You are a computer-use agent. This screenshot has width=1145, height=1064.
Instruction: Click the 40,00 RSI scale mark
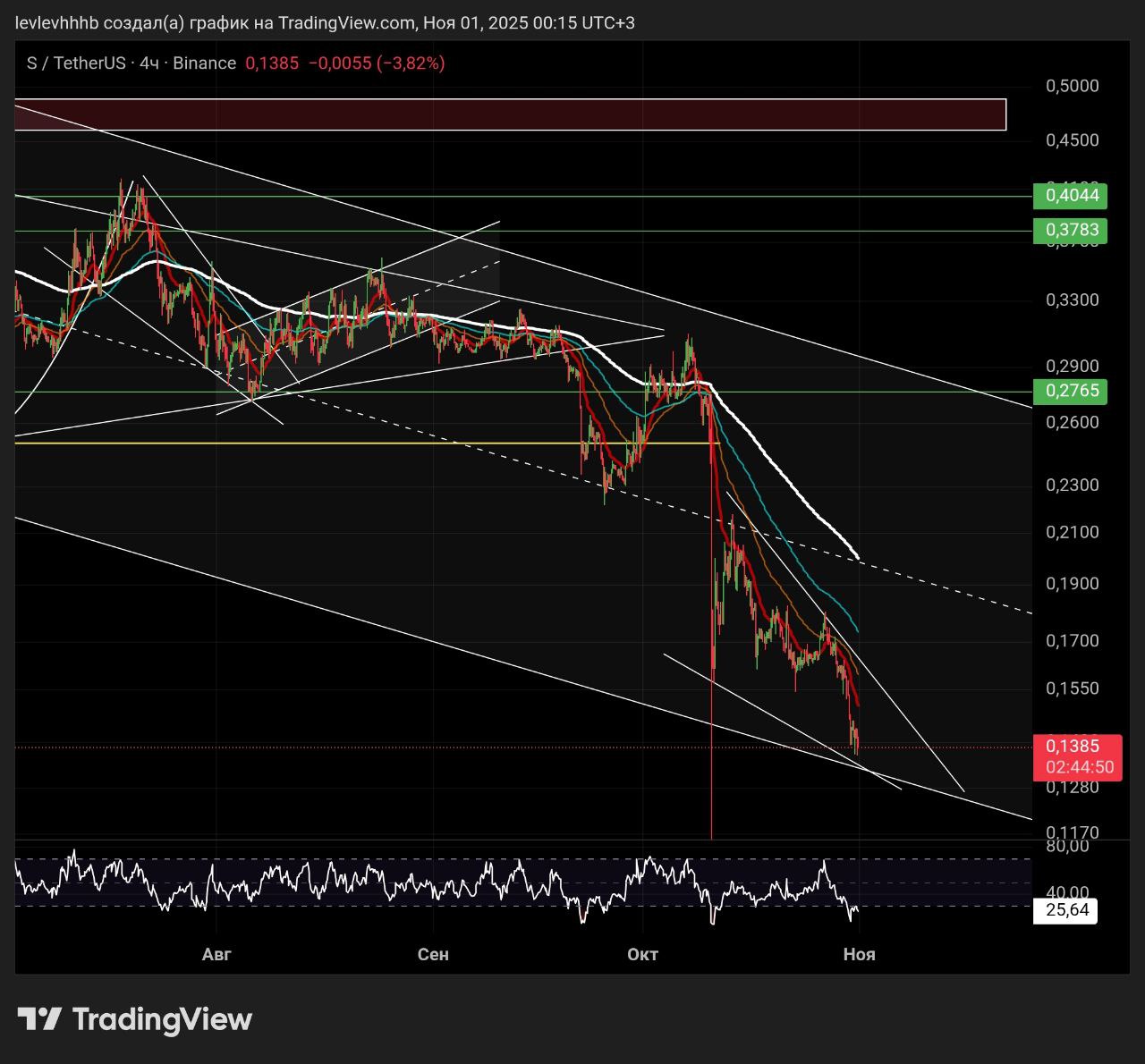1067,892
